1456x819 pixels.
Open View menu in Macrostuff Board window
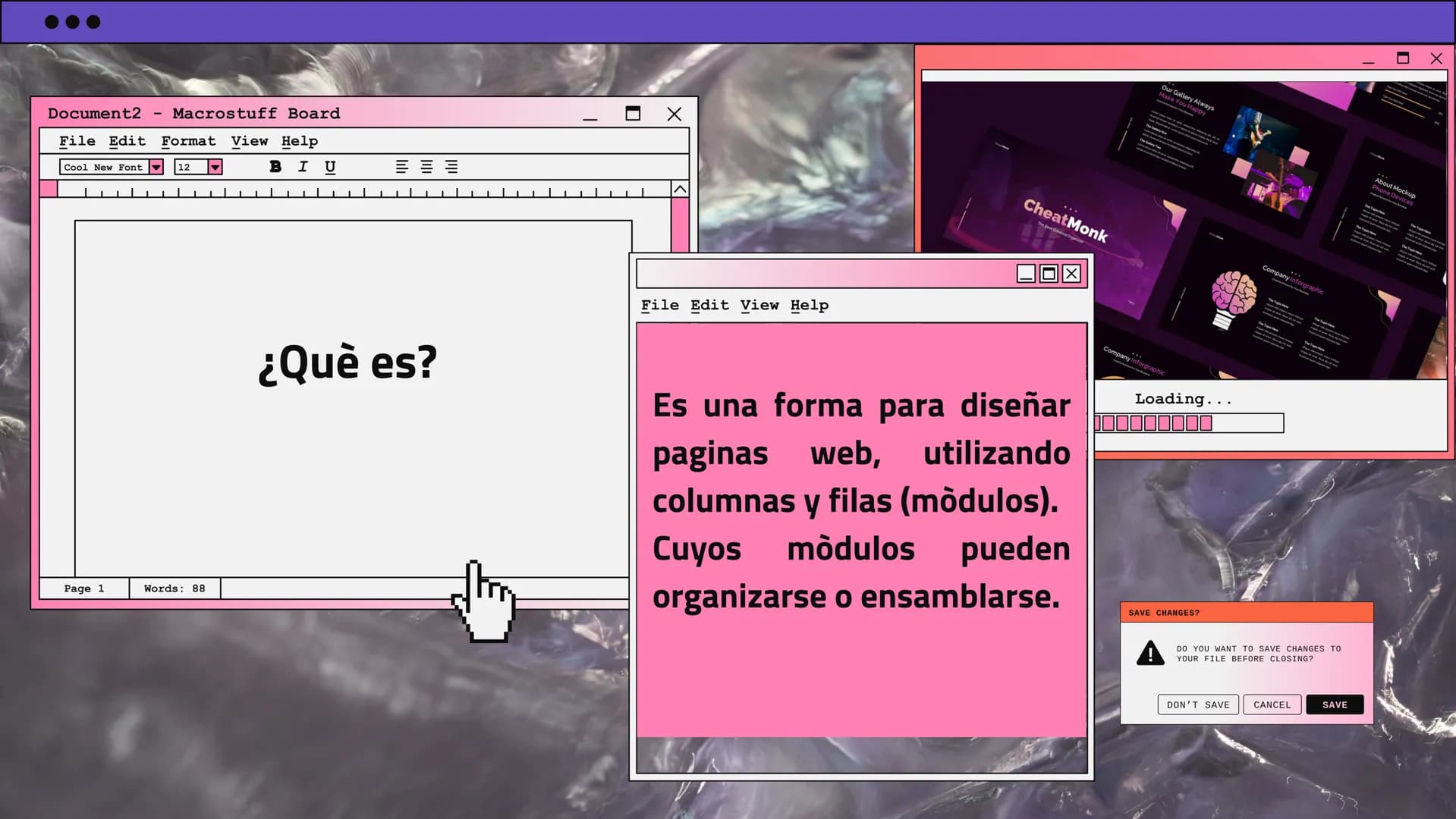coord(250,141)
